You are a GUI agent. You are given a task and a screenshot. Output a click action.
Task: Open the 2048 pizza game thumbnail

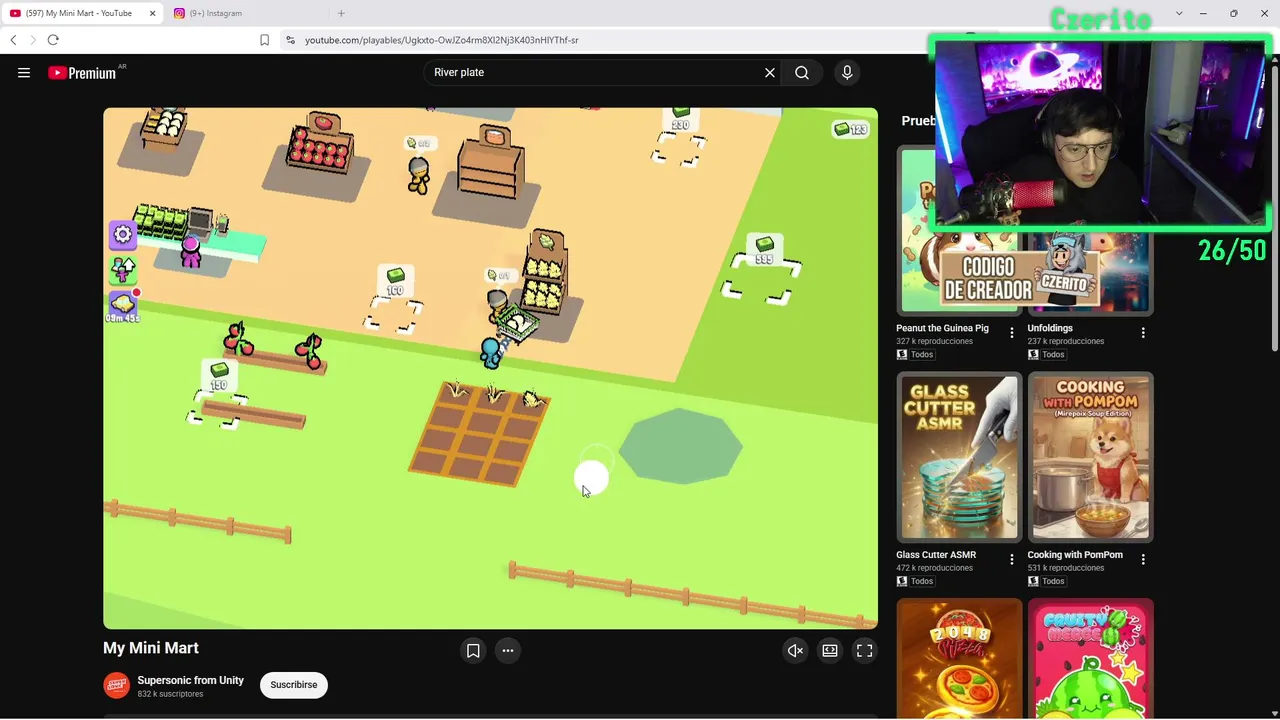(x=959, y=658)
